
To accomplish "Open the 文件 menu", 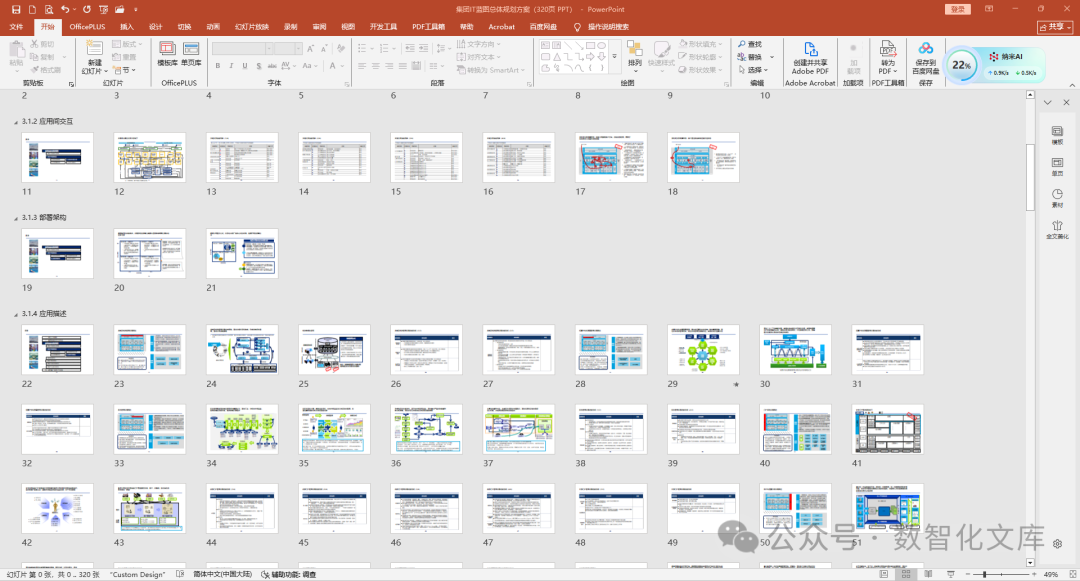I will click(17, 27).
